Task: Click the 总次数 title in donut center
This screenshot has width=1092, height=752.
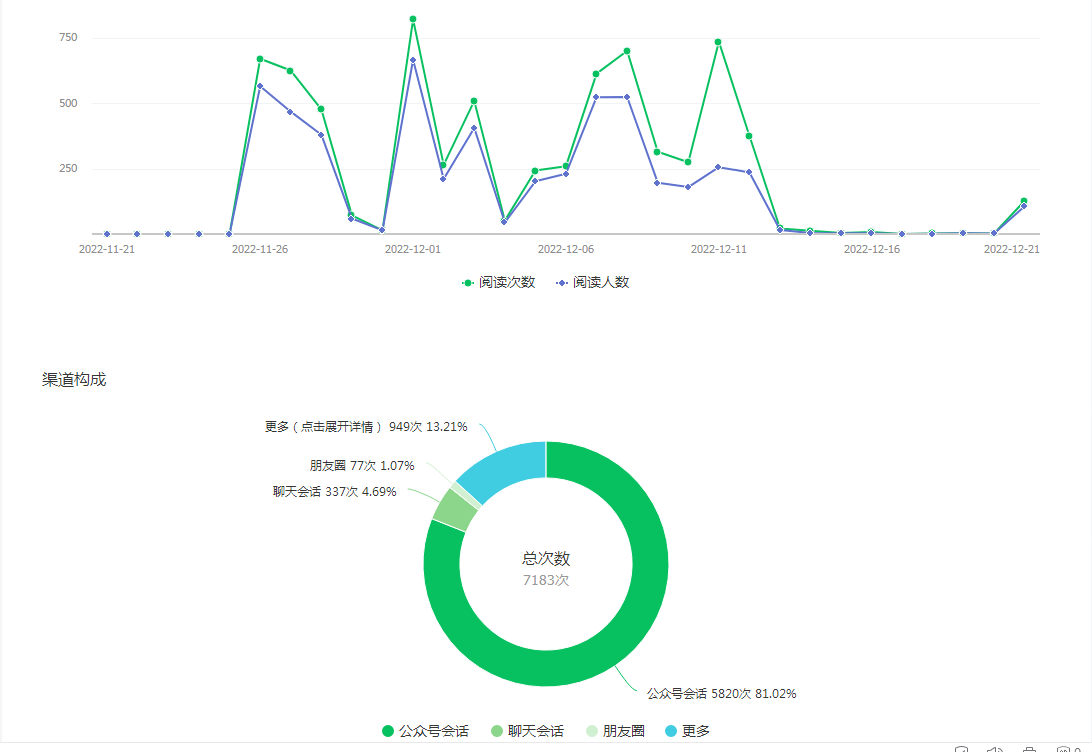Action: (x=546, y=558)
